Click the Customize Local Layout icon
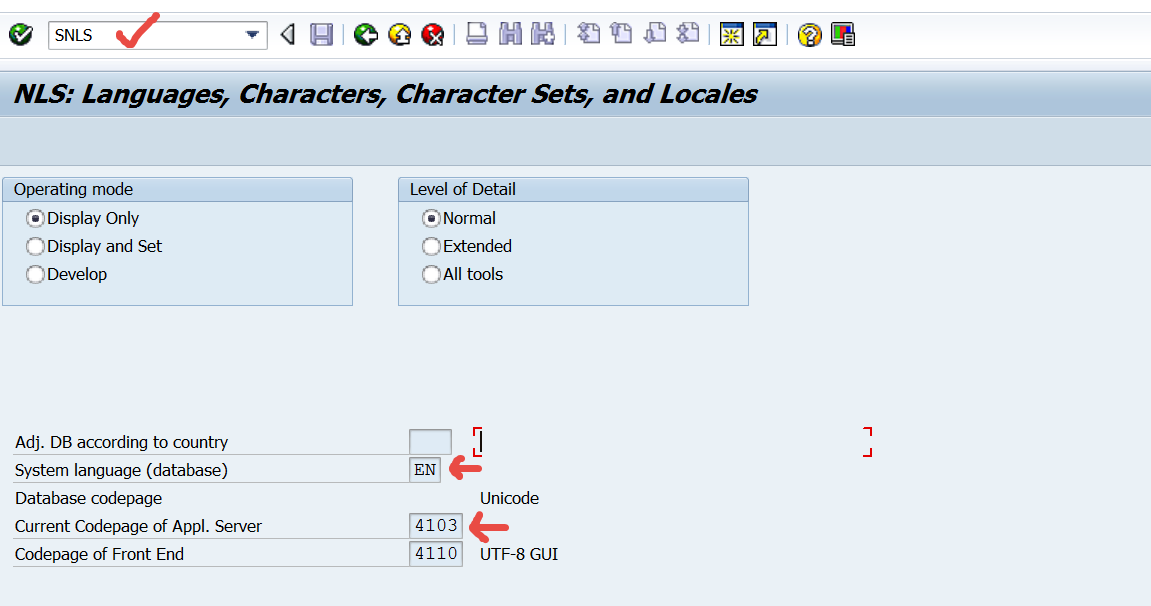The height and width of the screenshot is (606, 1151). coord(842,33)
